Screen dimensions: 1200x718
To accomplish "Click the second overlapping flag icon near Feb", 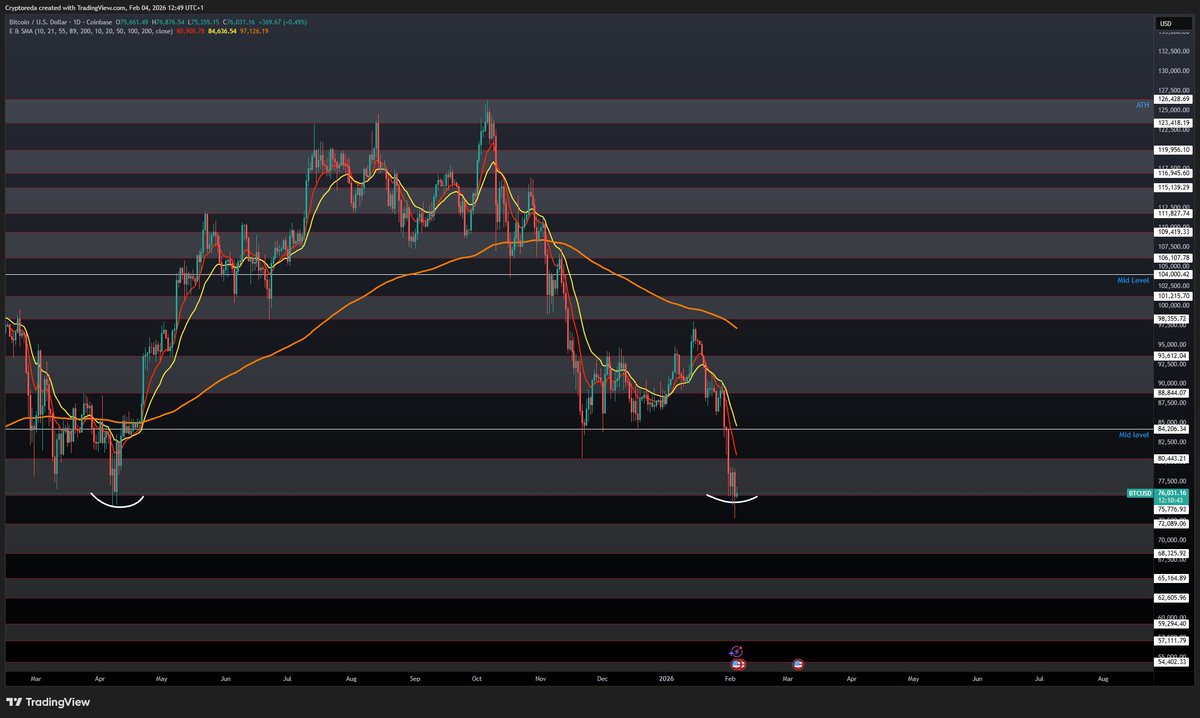I will (x=744, y=663).
